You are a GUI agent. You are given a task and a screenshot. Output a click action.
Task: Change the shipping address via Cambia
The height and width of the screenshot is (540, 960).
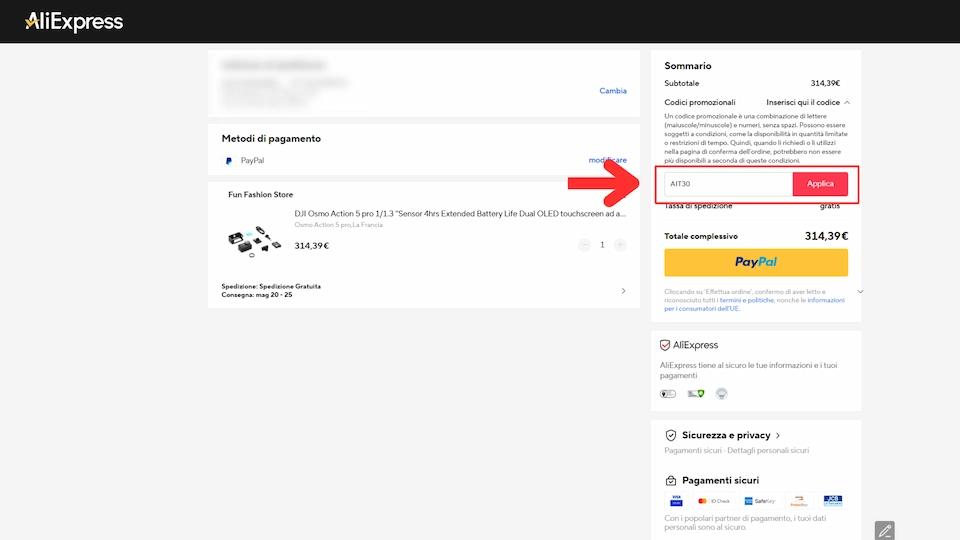coord(612,91)
